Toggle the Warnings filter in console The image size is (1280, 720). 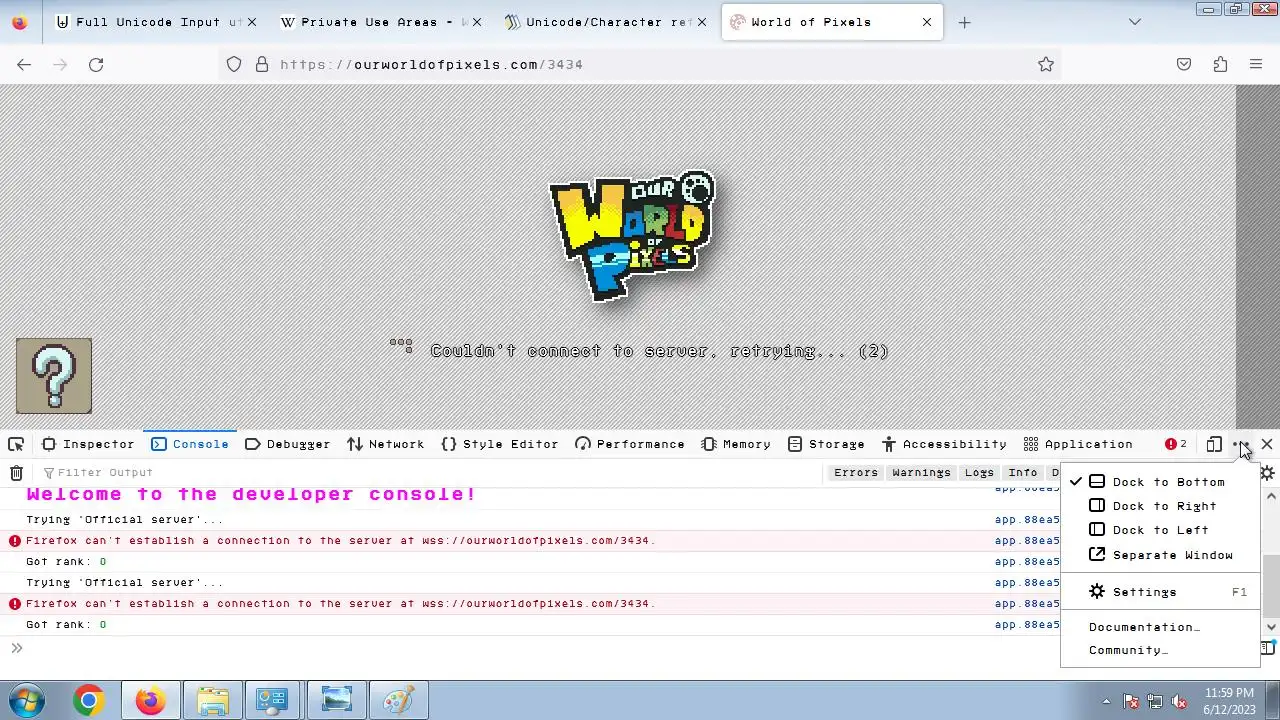click(x=921, y=473)
